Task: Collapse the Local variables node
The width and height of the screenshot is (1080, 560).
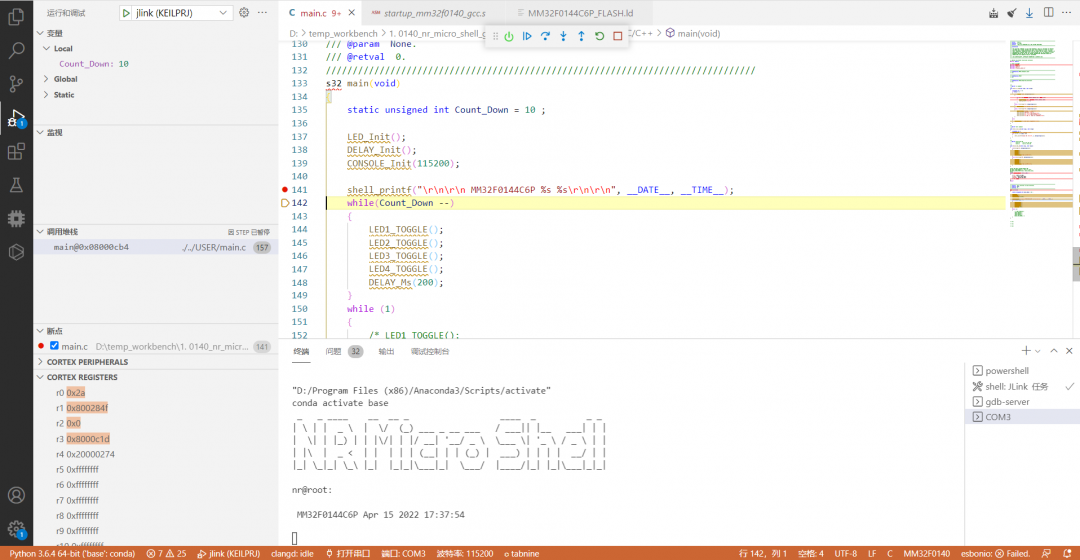Action: pyautogui.click(x=46, y=48)
